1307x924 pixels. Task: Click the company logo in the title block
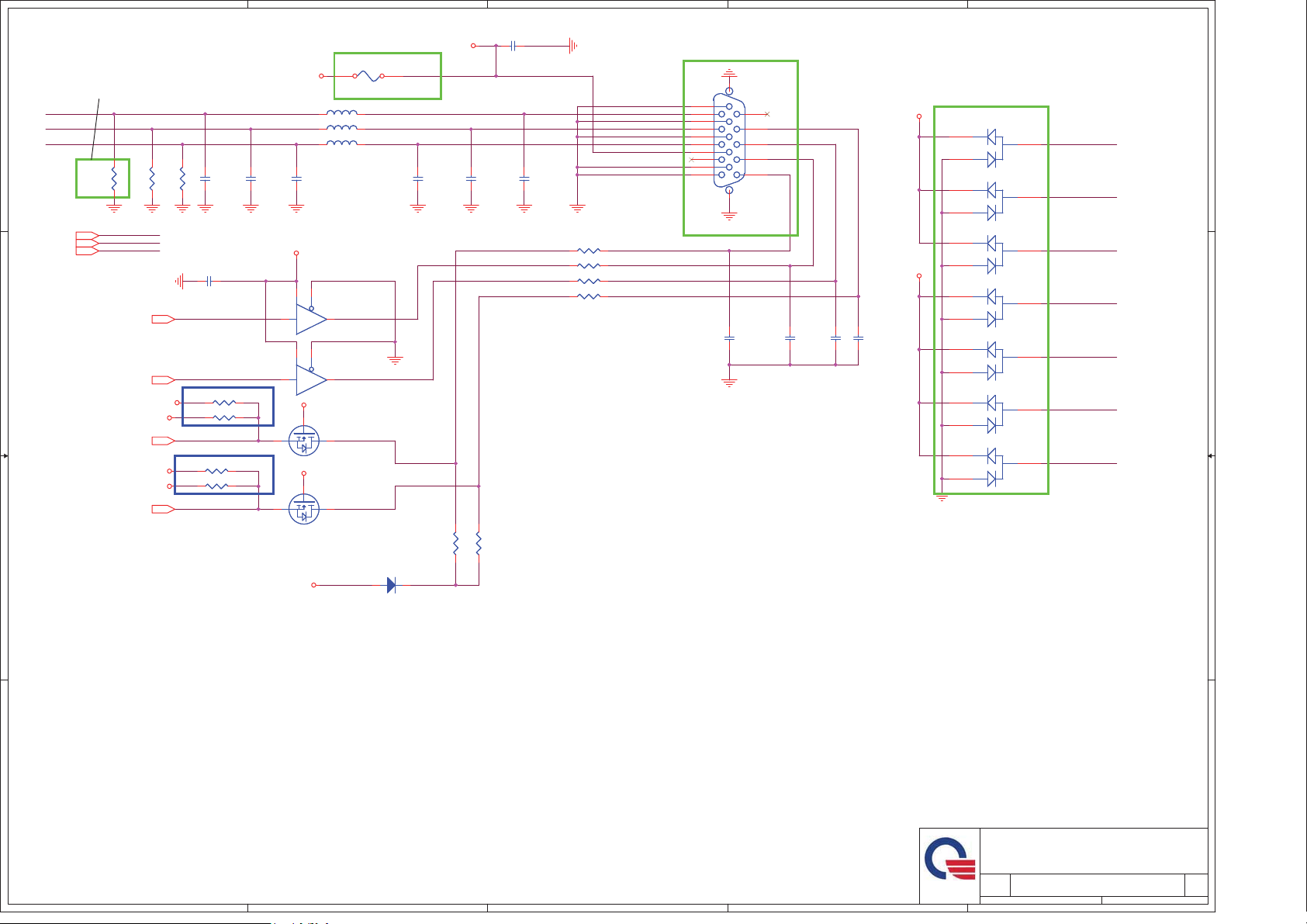click(x=949, y=859)
